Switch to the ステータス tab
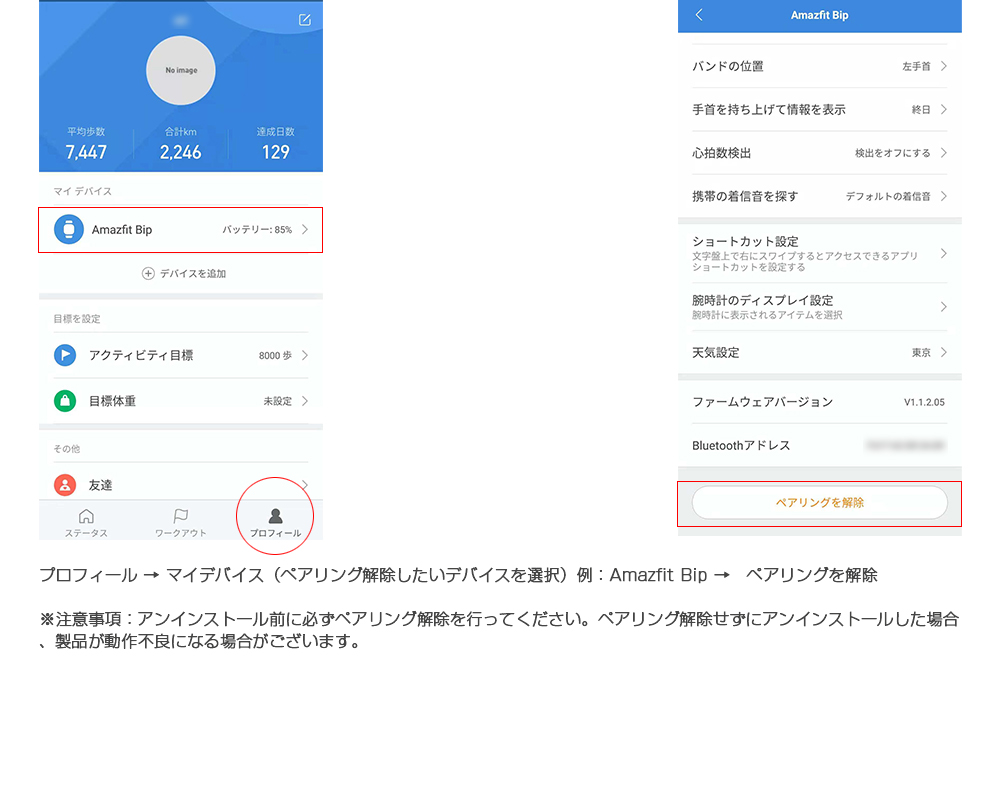Screen dimensions: 1000x800 [86, 523]
